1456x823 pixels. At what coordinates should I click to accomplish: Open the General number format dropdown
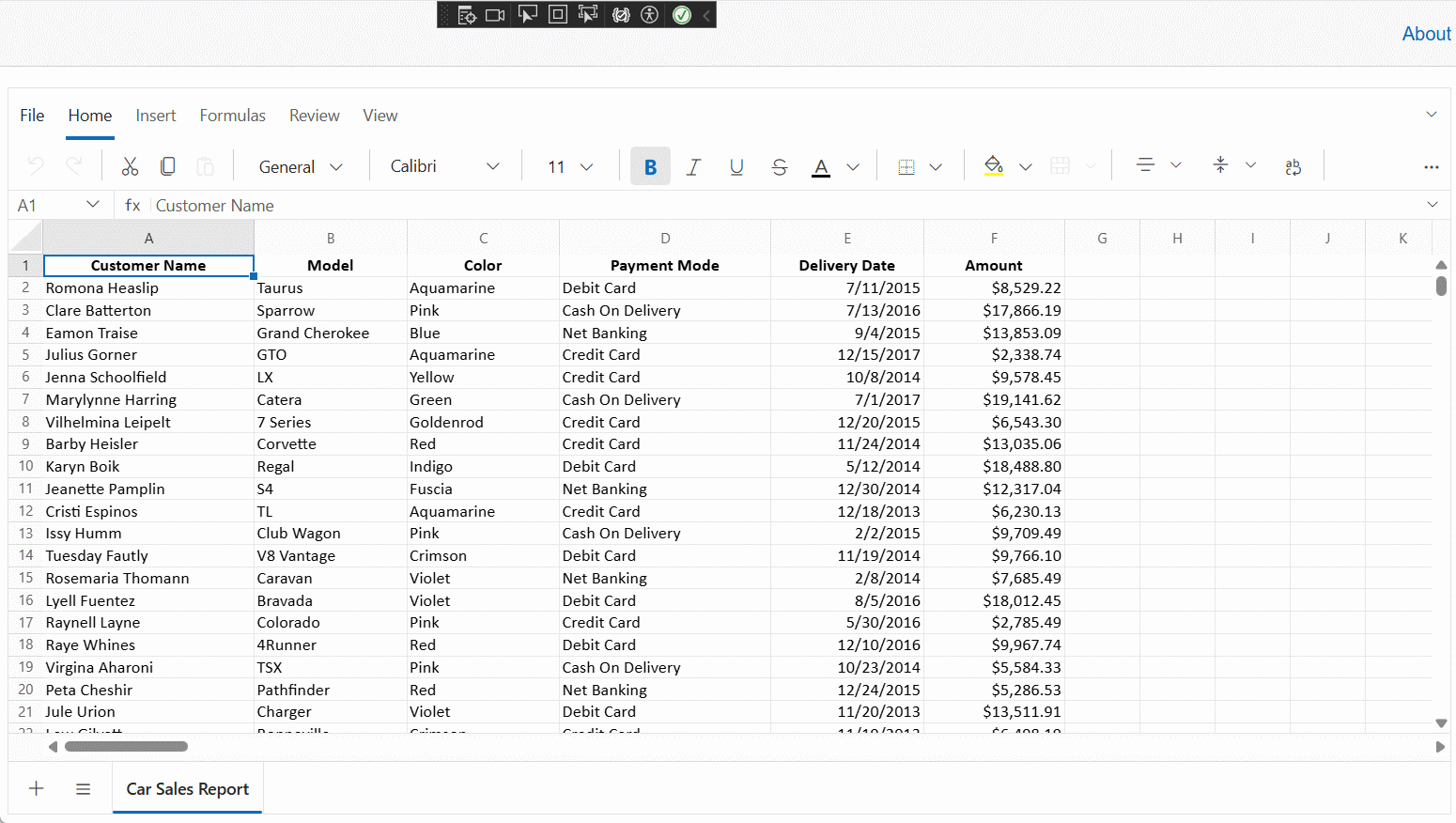(x=300, y=166)
